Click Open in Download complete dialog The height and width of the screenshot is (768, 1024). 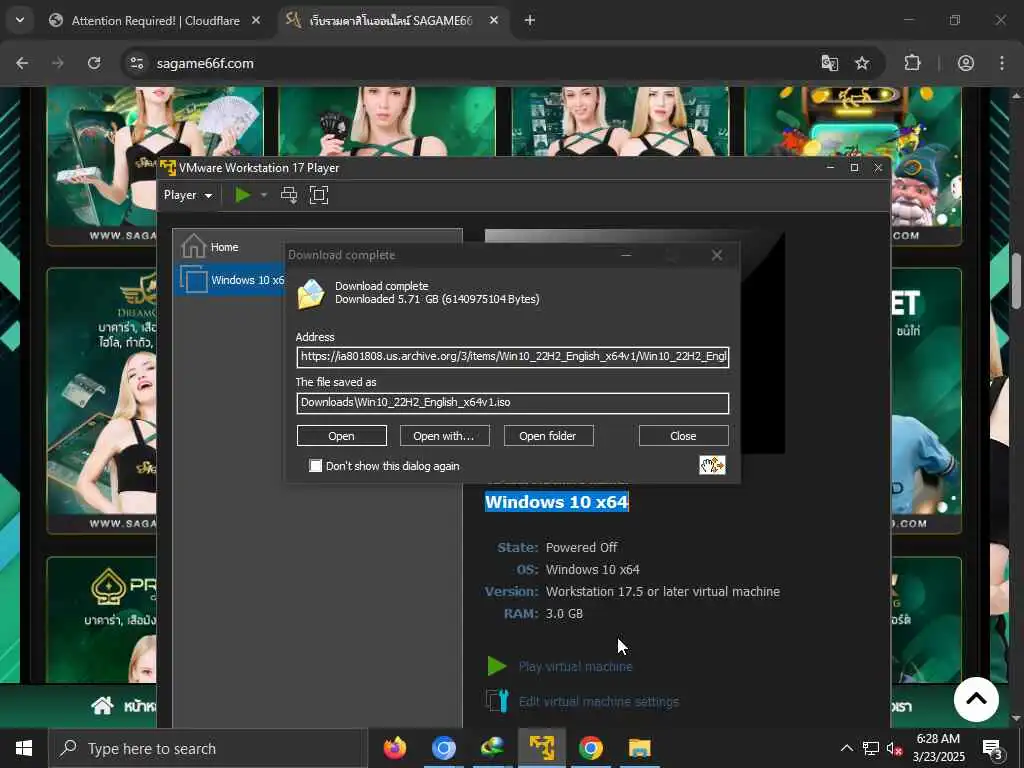pyautogui.click(x=342, y=436)
